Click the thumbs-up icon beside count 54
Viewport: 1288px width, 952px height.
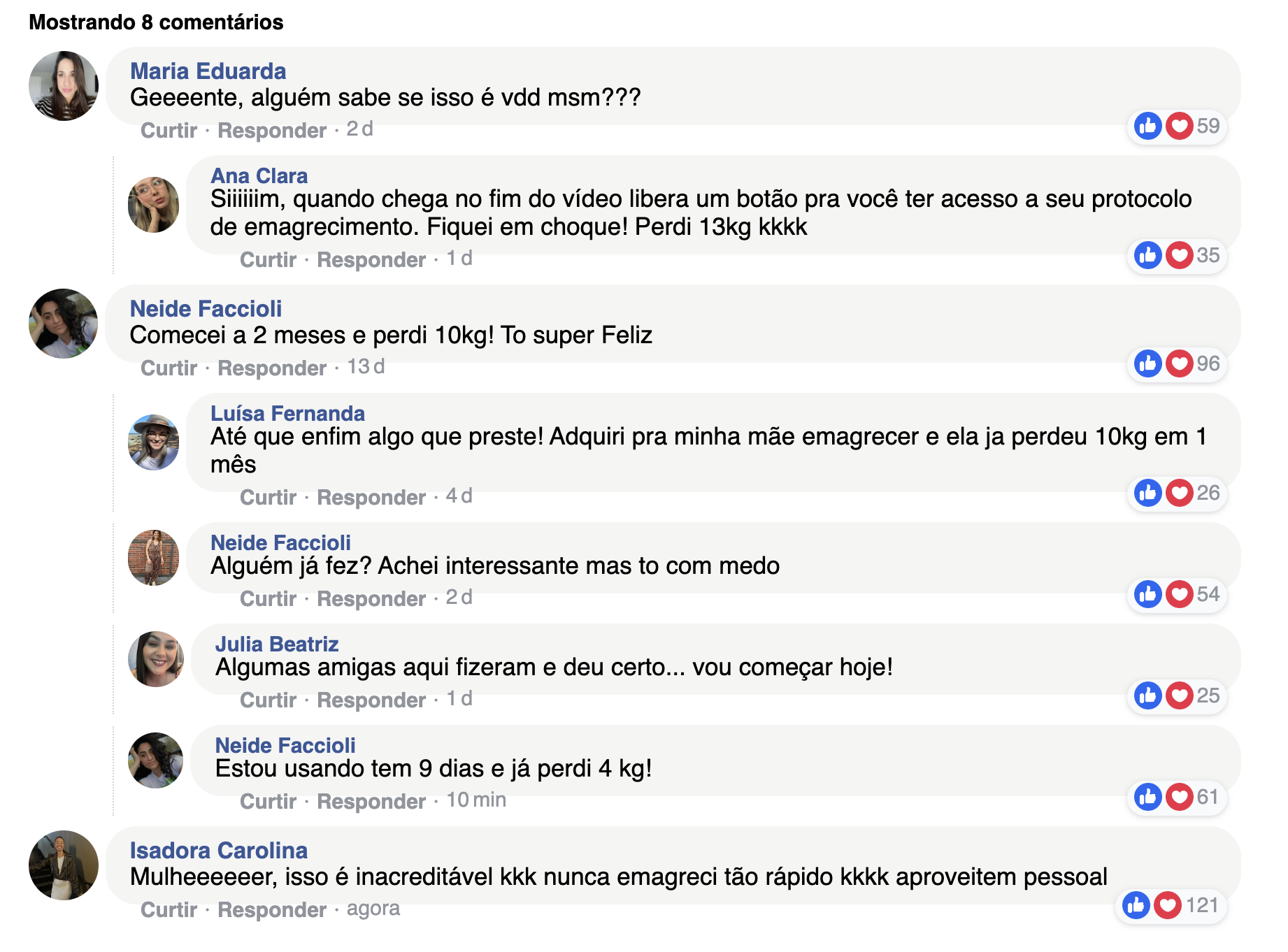point(1147,595)
